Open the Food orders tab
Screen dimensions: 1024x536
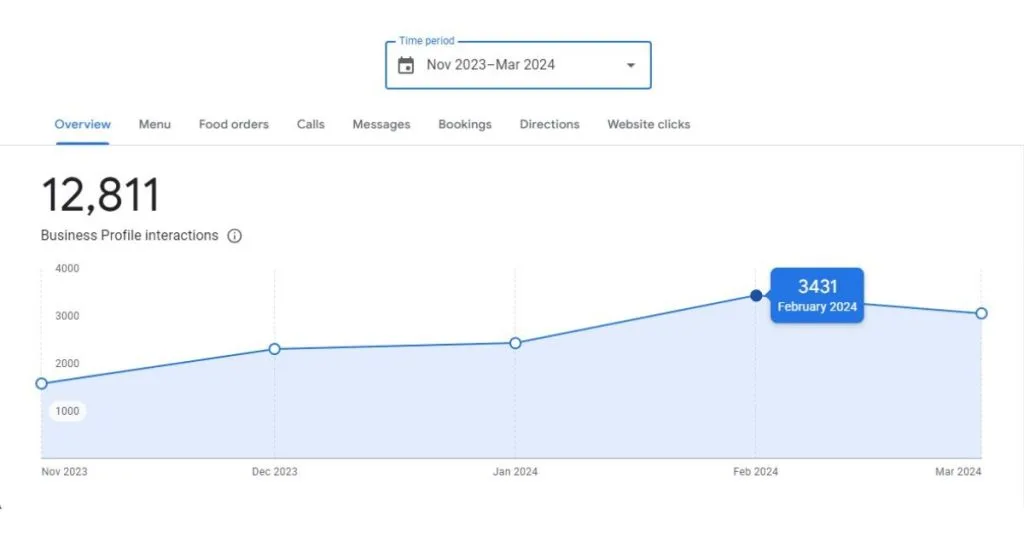234,124
